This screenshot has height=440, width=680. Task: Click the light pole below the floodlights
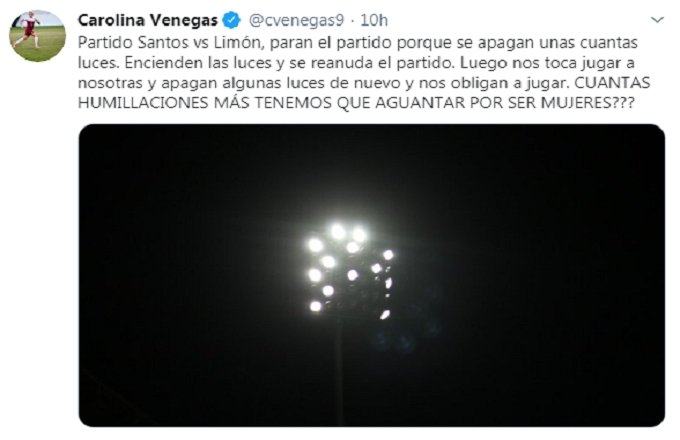[x=340, y=373]
